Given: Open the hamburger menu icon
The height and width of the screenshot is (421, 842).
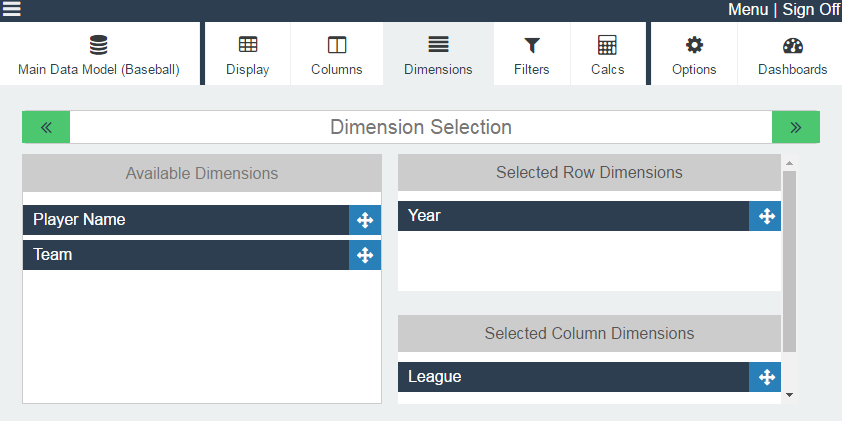Looking at the screenshot, I should pos(11,8).
